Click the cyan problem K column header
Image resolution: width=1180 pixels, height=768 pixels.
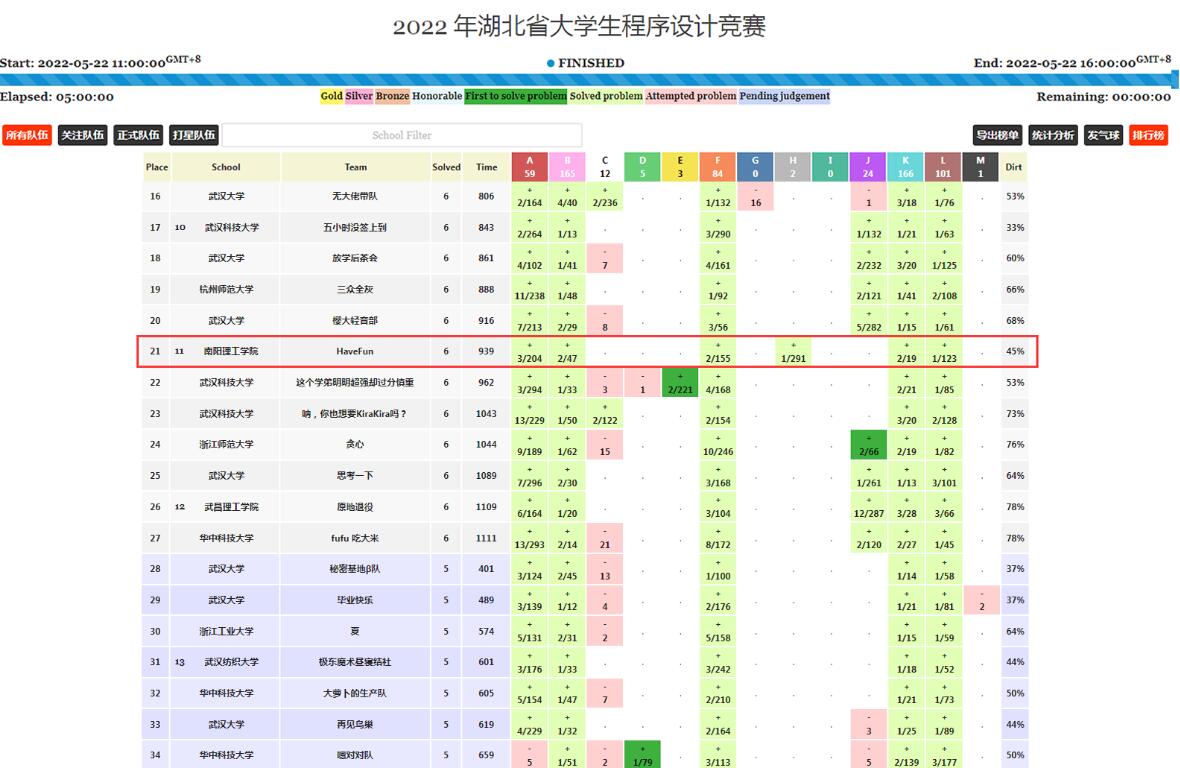[905, 167]
